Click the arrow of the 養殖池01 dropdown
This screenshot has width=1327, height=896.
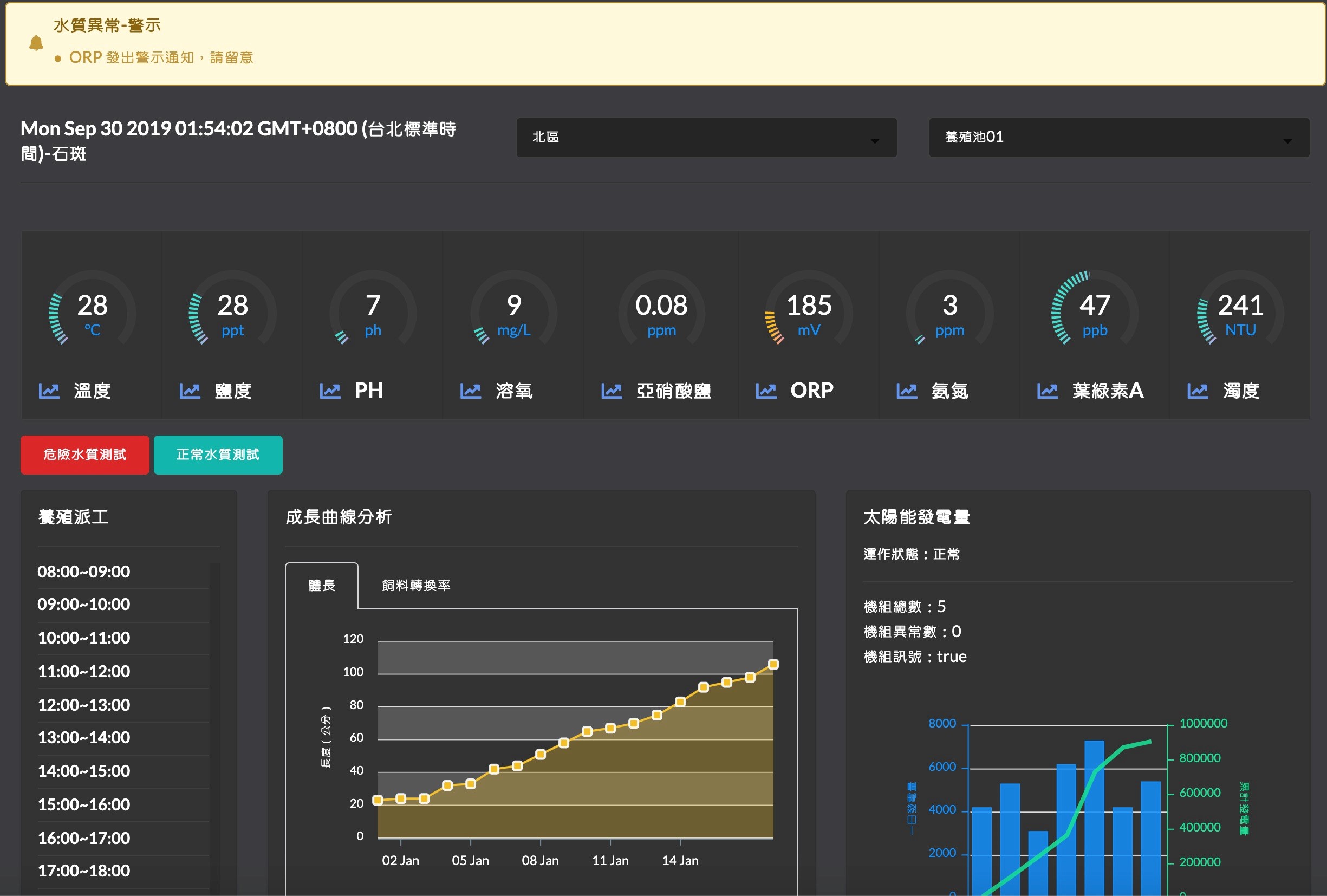[1287, 140]
